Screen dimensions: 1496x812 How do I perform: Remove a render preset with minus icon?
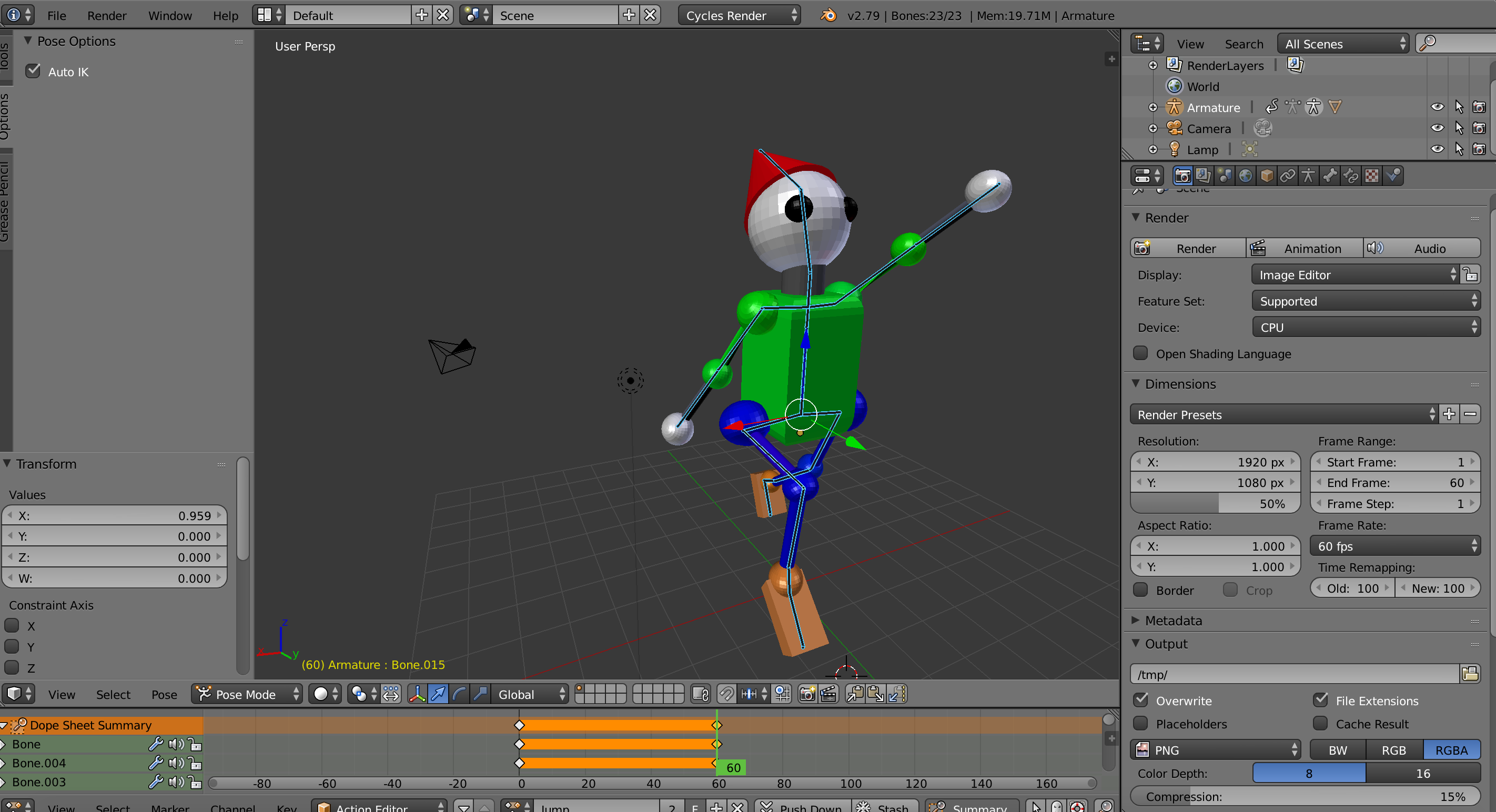point(1470,414)
